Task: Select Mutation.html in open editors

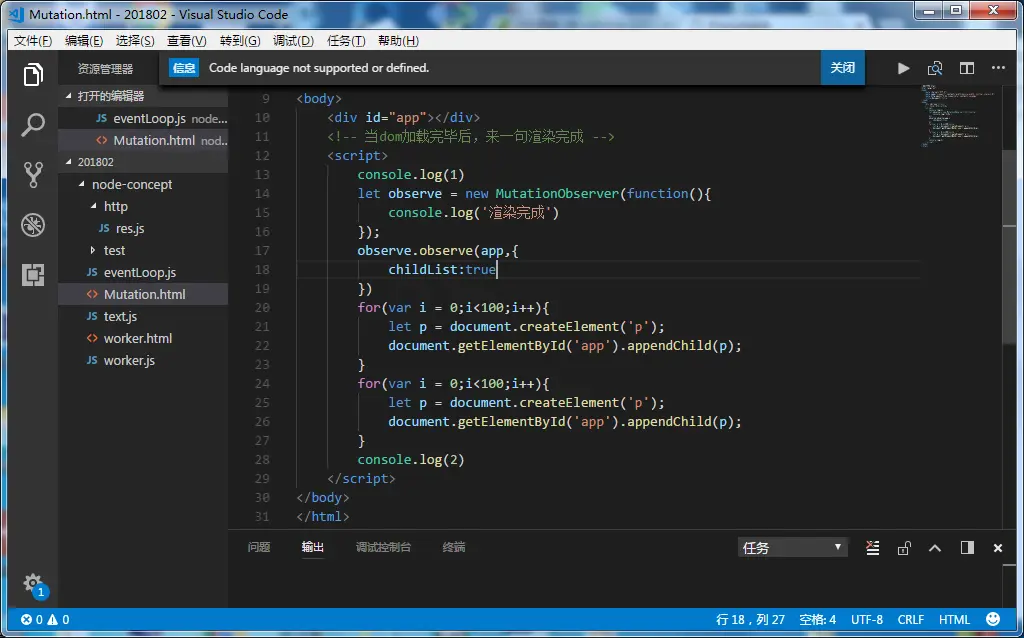Action: click(143, 140)
